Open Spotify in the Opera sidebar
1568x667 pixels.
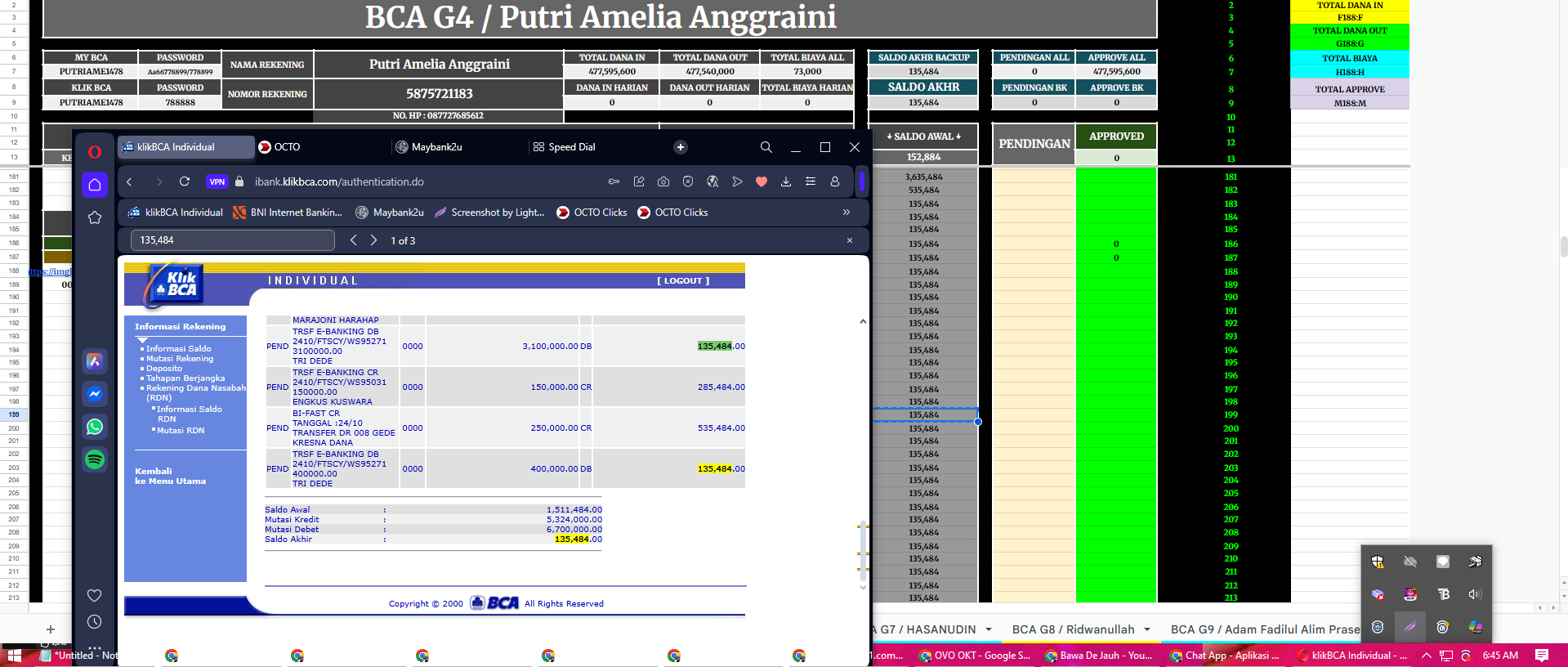point(95,459)
